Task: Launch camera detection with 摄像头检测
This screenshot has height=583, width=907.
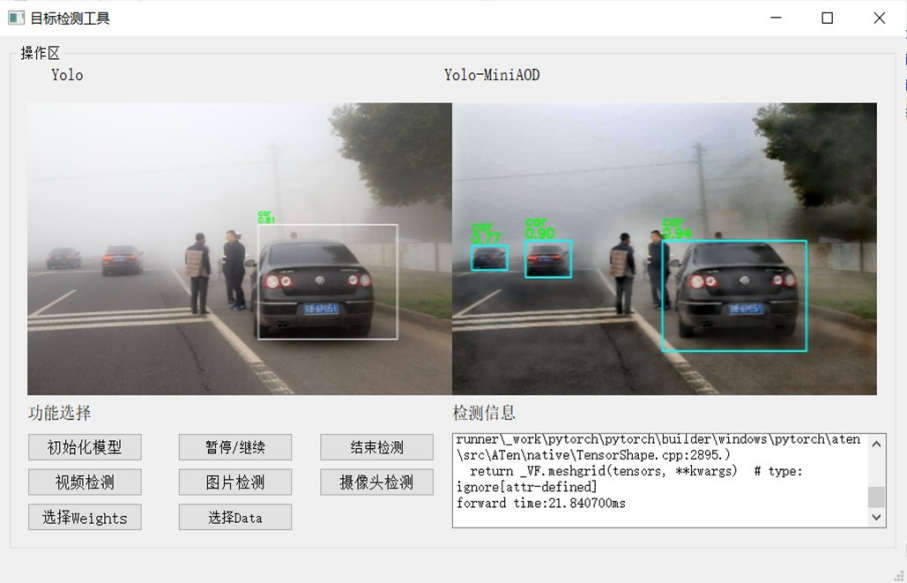Action: [x=377, y=482]
